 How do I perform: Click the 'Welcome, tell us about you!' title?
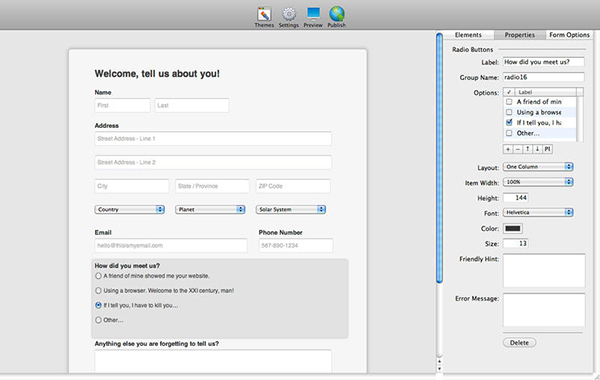click(x=157, y=73)
